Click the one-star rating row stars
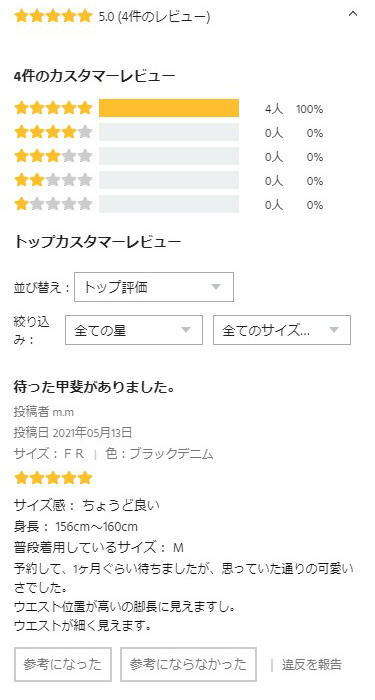The width and height of the screenshot is (375, 700). point(53,205)
